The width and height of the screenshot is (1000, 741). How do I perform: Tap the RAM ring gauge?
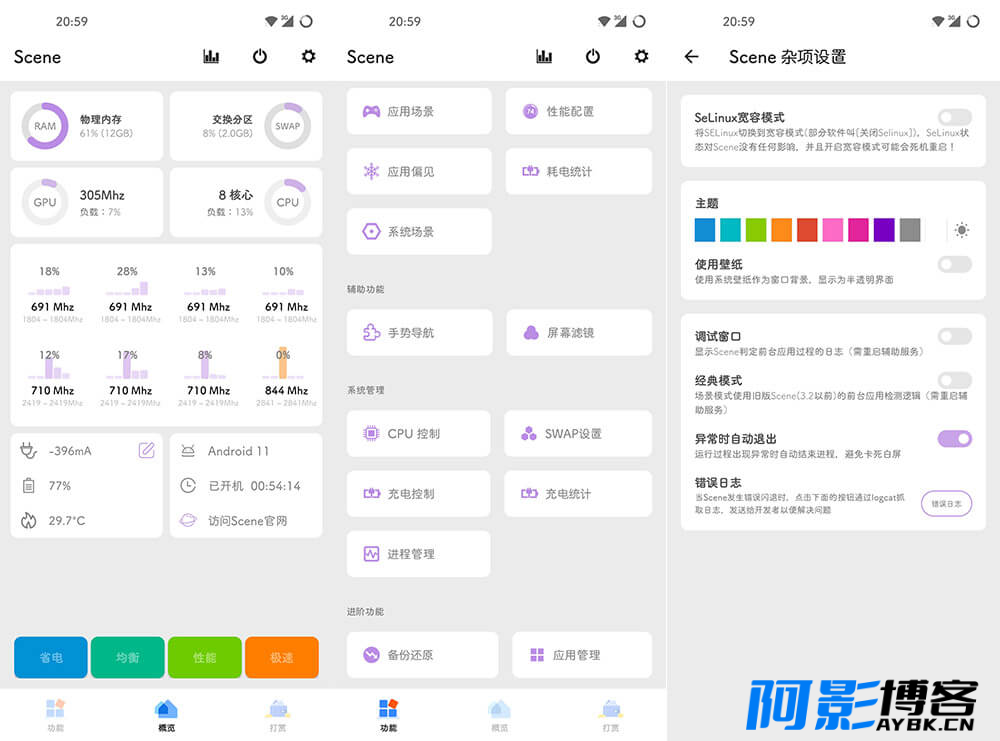click(x=45, y=126)
